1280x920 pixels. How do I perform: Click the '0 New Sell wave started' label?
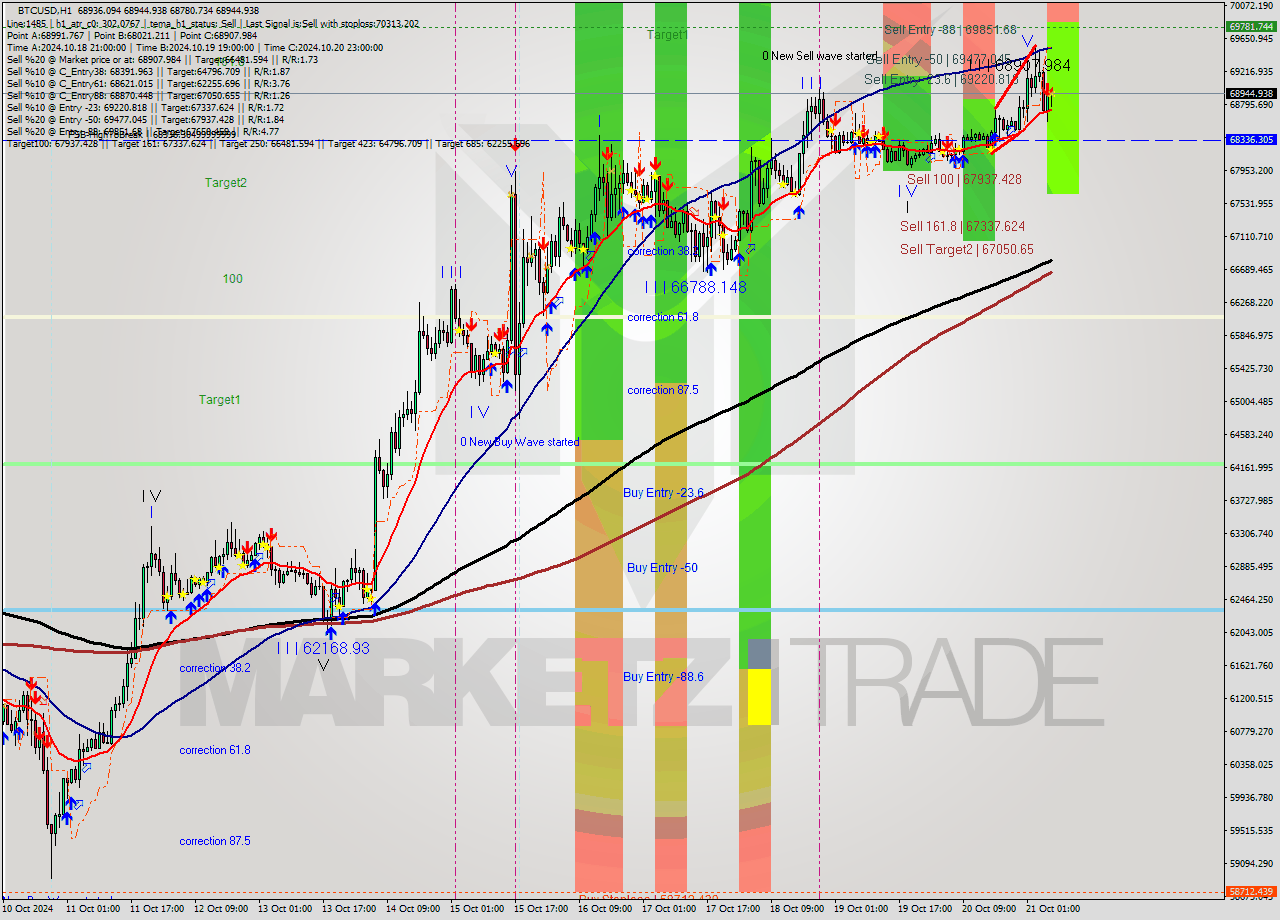click(x=820, y=56)
